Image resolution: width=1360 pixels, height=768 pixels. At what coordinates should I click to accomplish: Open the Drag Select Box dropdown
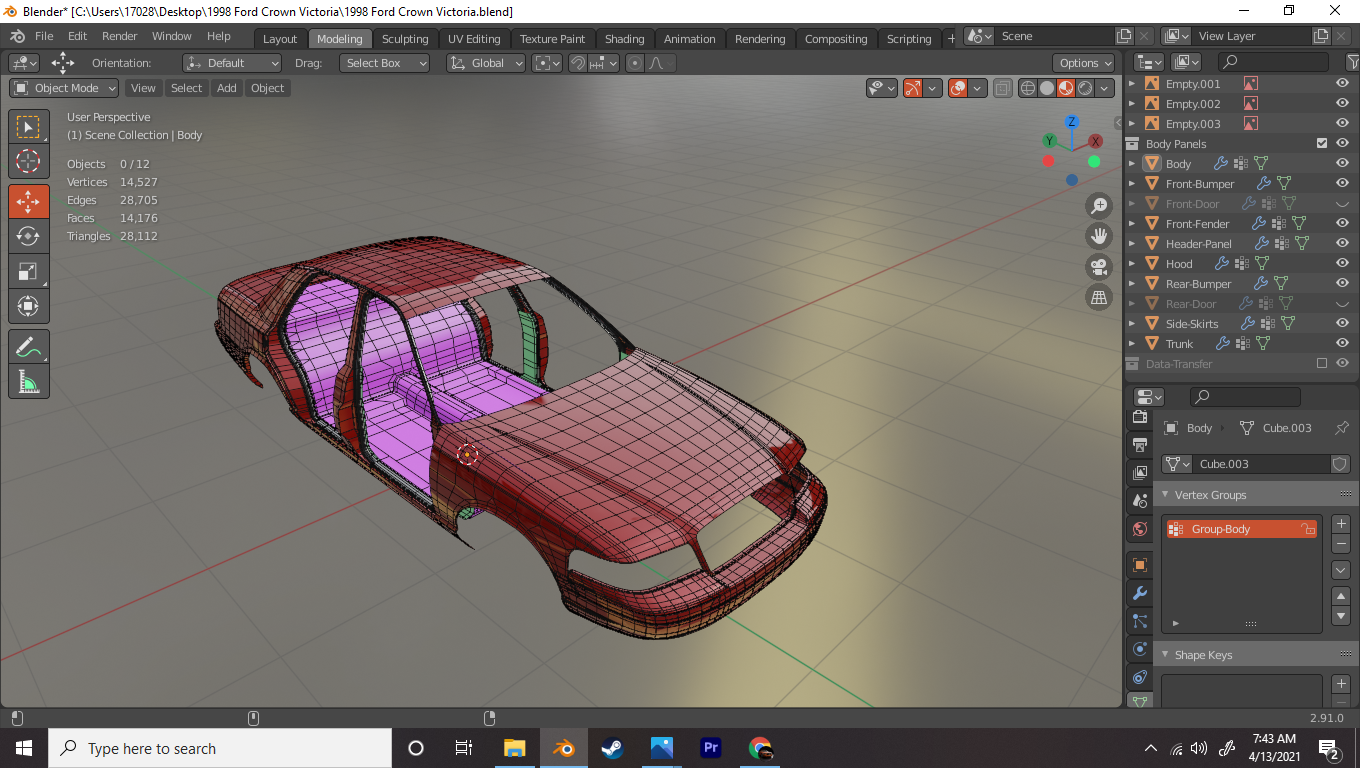[384, 63]
